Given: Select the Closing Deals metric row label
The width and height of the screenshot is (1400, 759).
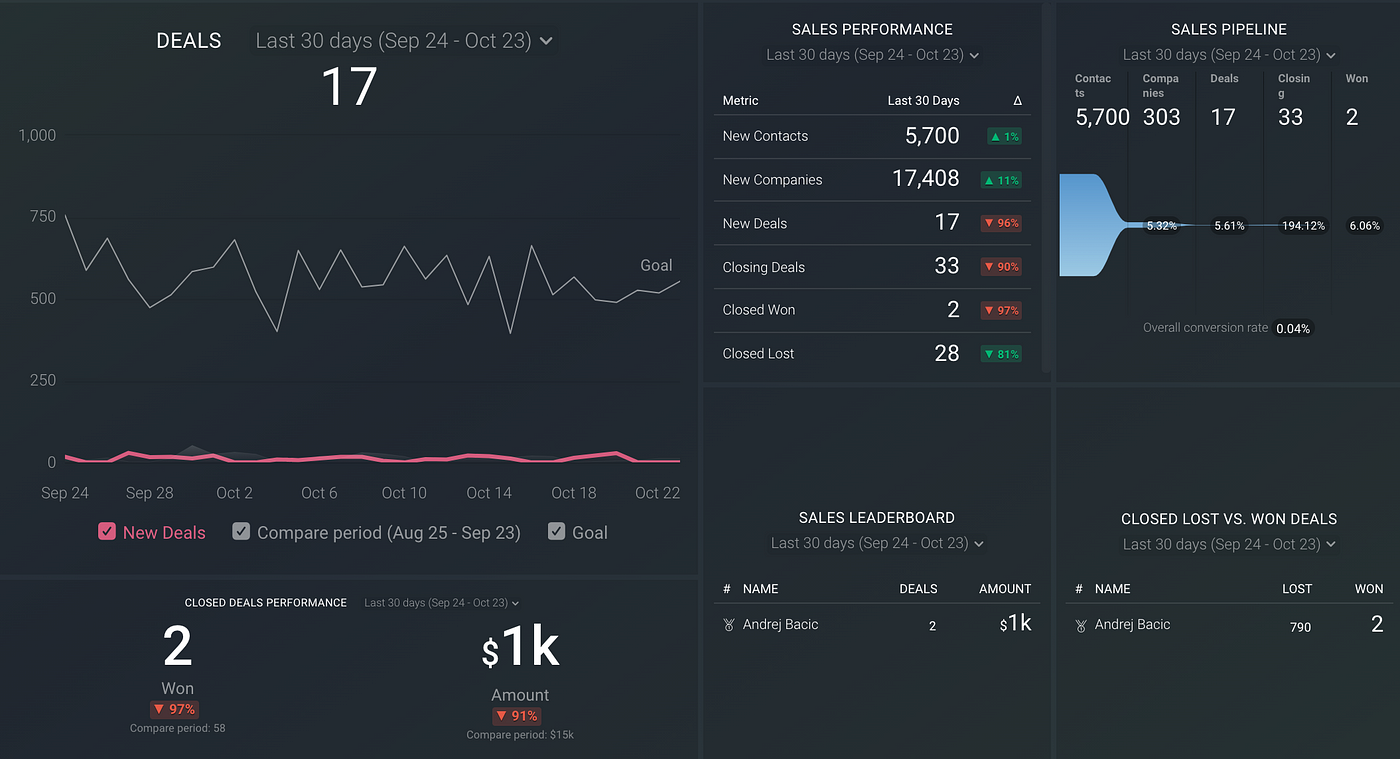Looking at the screenshot, I should [x=764, y=267].
